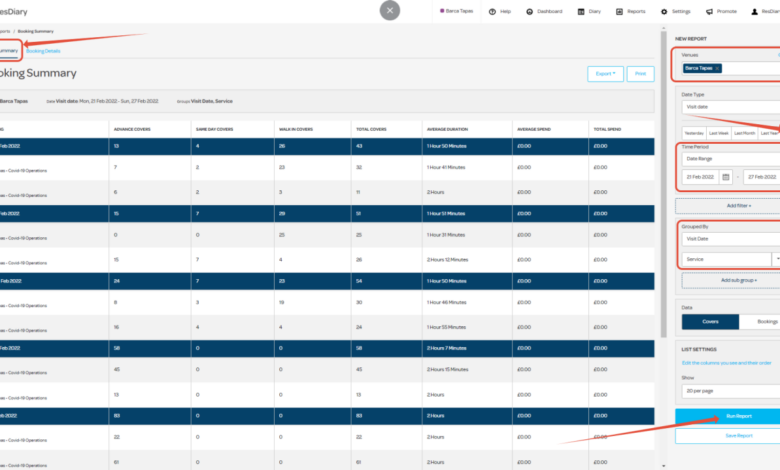Click the edit columns order link

pyautogui.click(x=728, y=362)
